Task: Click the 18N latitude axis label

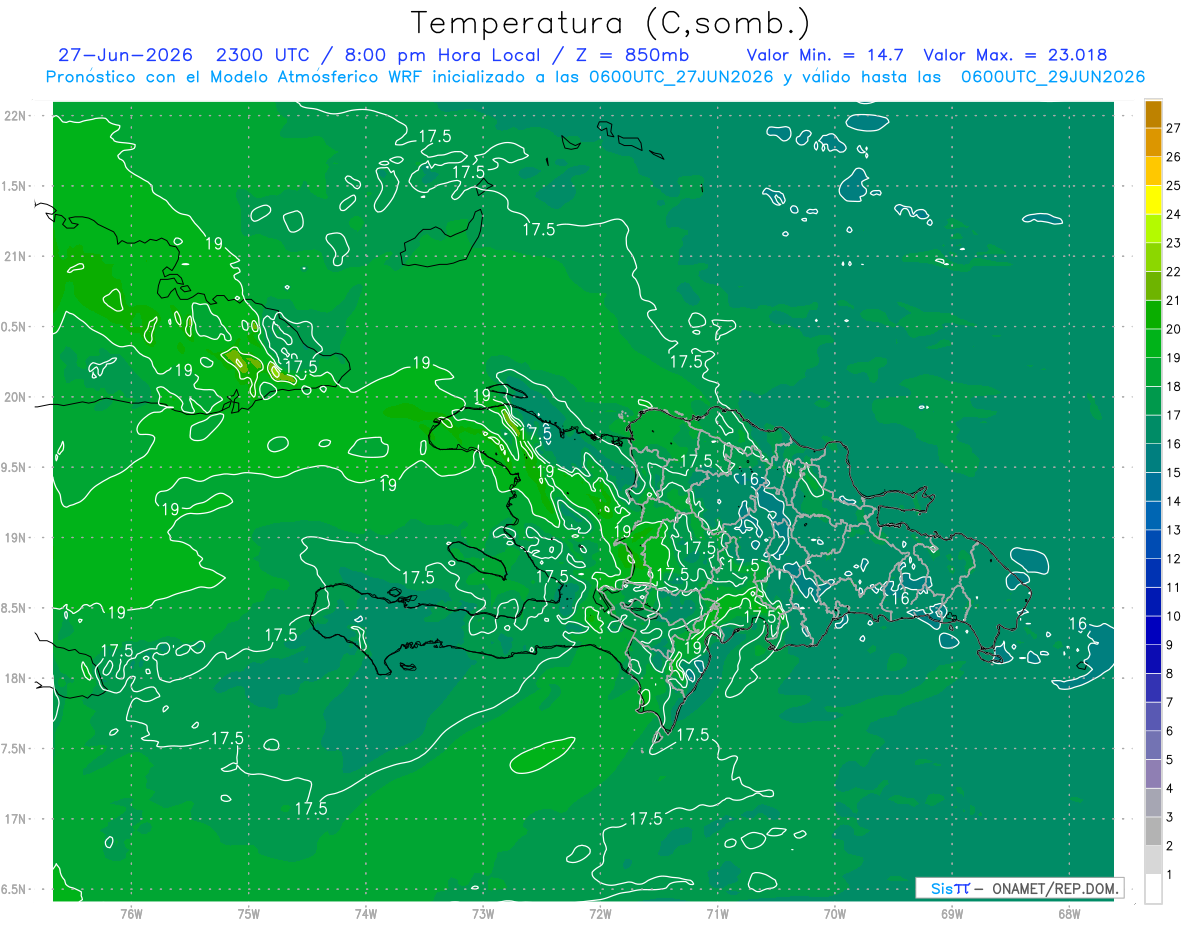Action: 16,678
